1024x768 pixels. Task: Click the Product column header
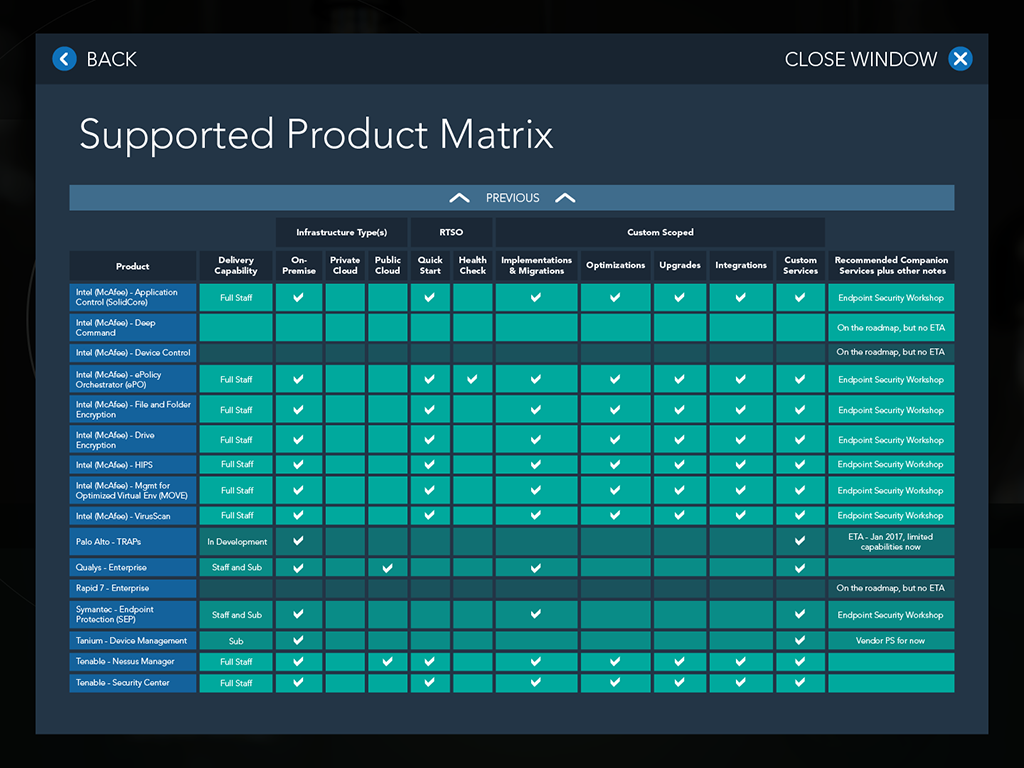(133, 266)
